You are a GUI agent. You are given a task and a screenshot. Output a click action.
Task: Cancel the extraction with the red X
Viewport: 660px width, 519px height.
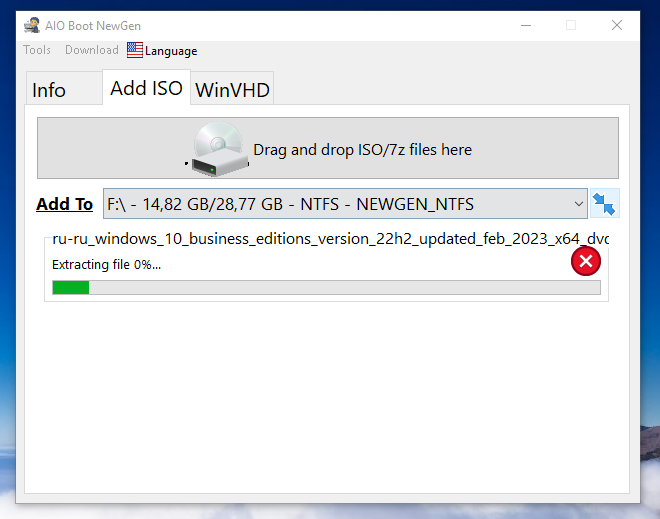586,262
